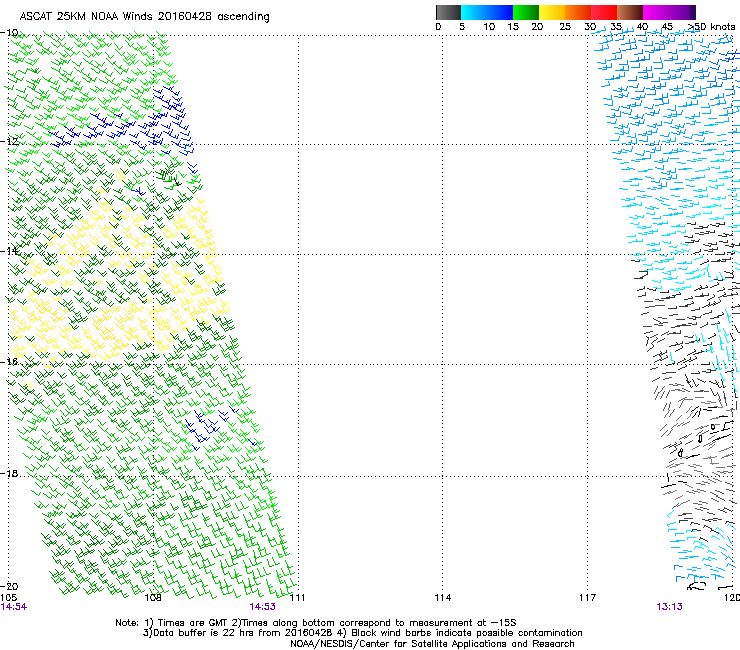Click the gray 0-5 knots color segment
Viewport: 740px width, 650px height.
point(448,12)
